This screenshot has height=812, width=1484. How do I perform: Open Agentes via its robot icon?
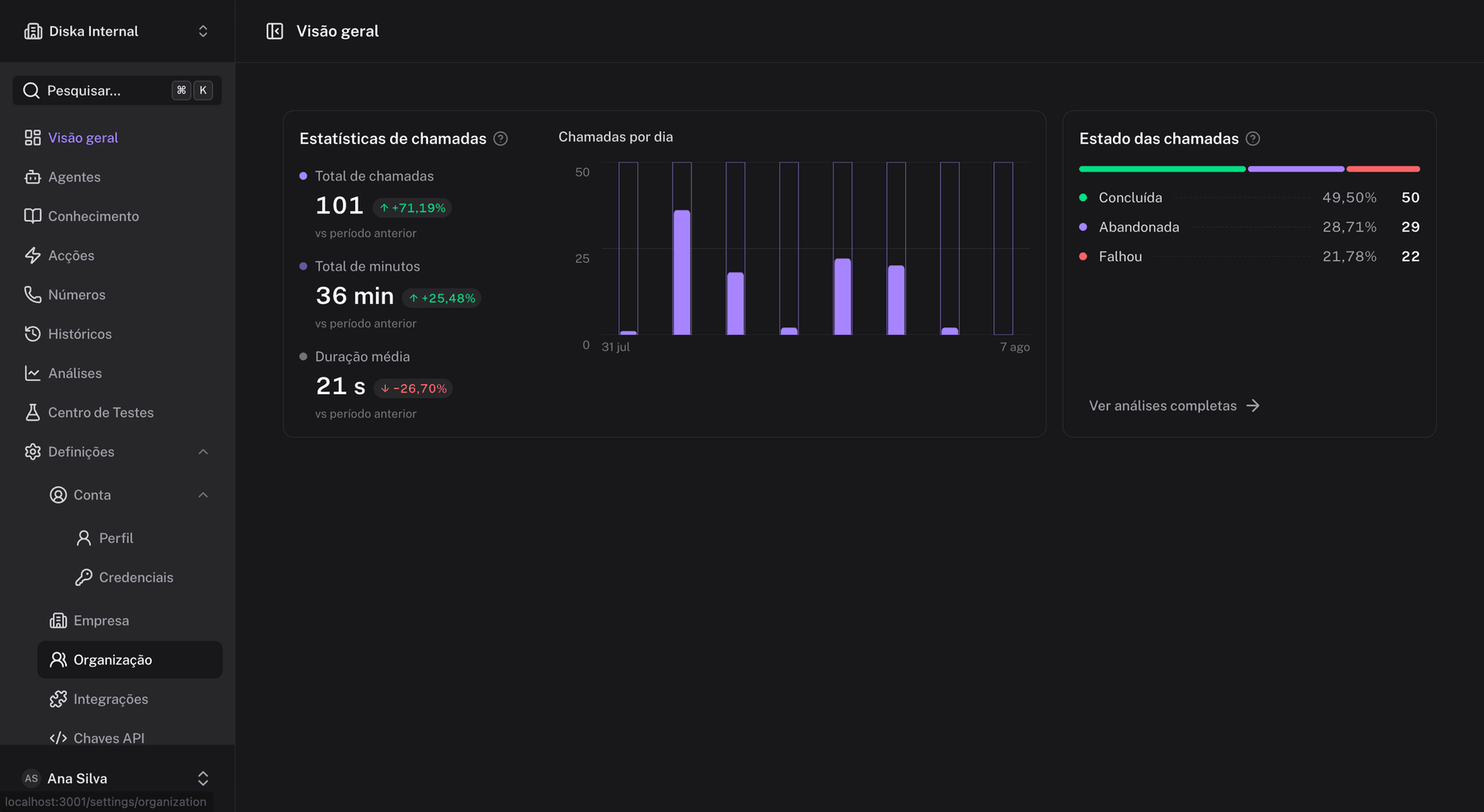[33, 177]
